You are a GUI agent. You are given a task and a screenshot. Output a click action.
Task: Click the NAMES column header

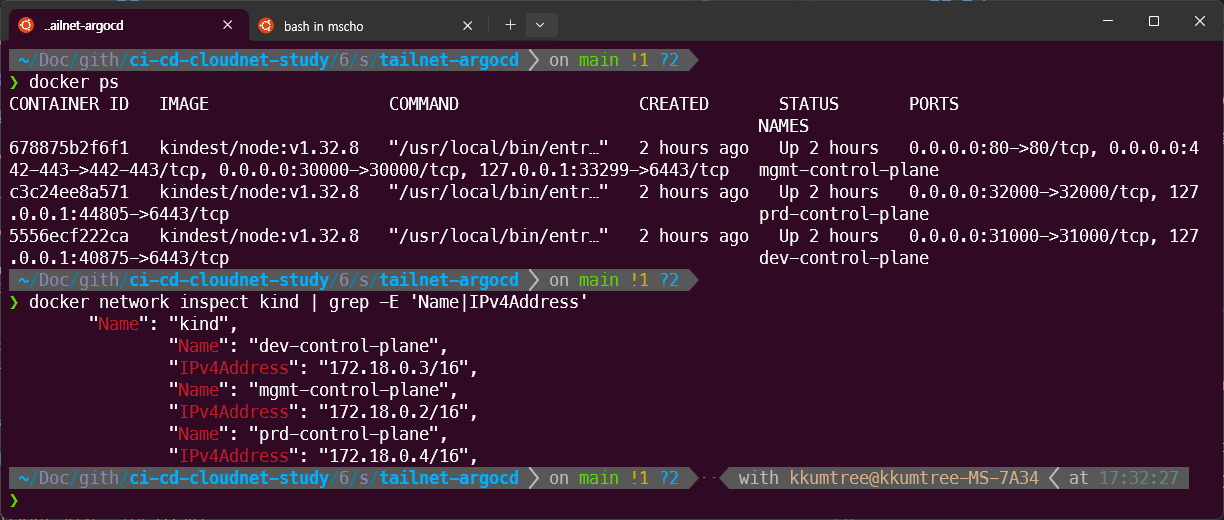coord(784,126)
